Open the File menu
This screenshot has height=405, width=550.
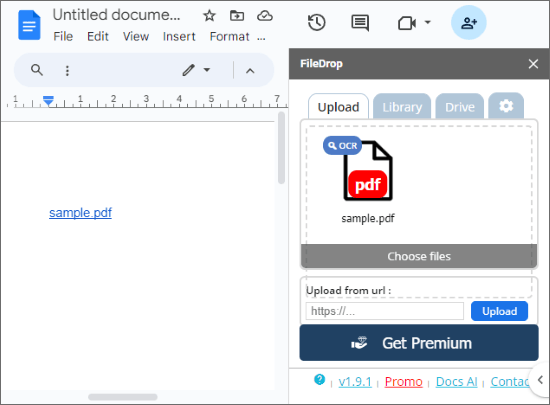coord(63,36)
